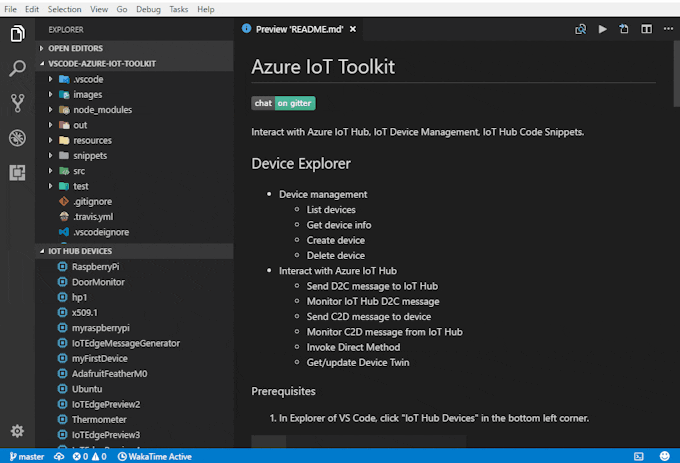Click the WakaTime Active status item
This screenshot has height=463, width=680.
click(x=155, y=456)
